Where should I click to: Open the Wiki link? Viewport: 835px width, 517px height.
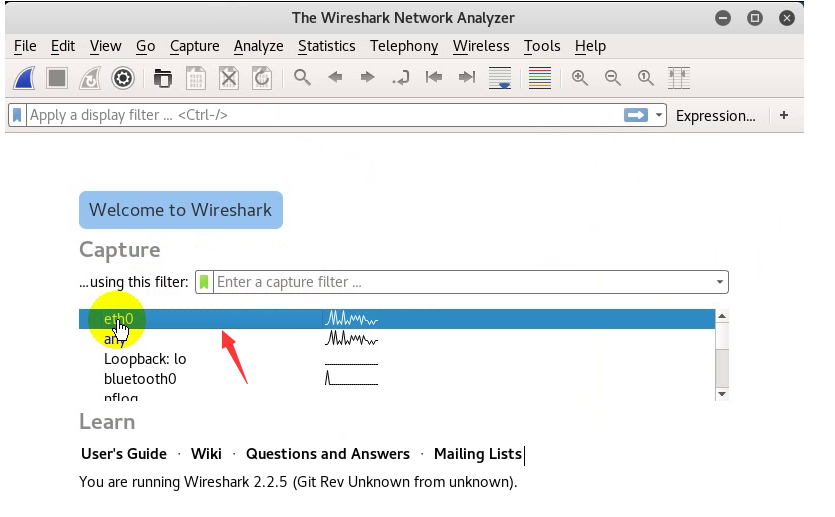pos(206,454)
